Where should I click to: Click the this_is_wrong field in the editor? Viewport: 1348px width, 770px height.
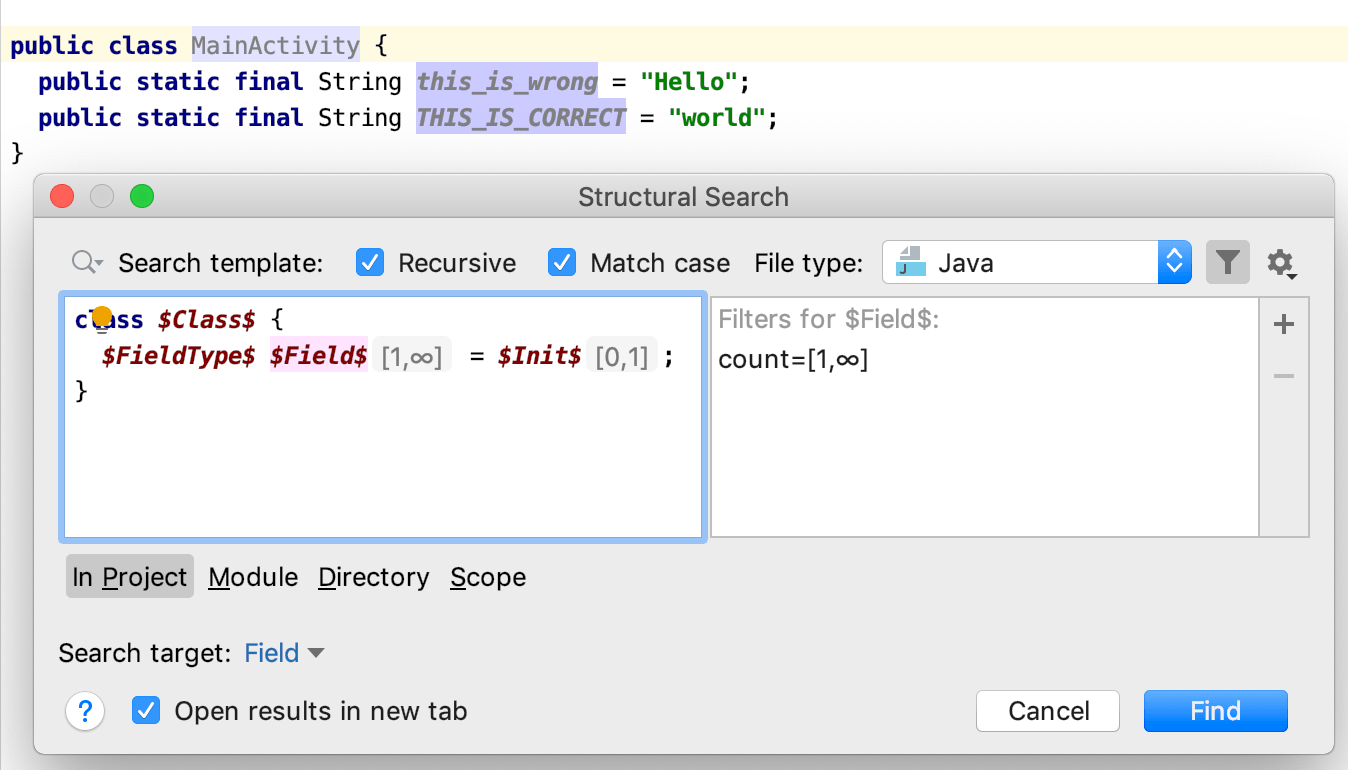[507, 81]
